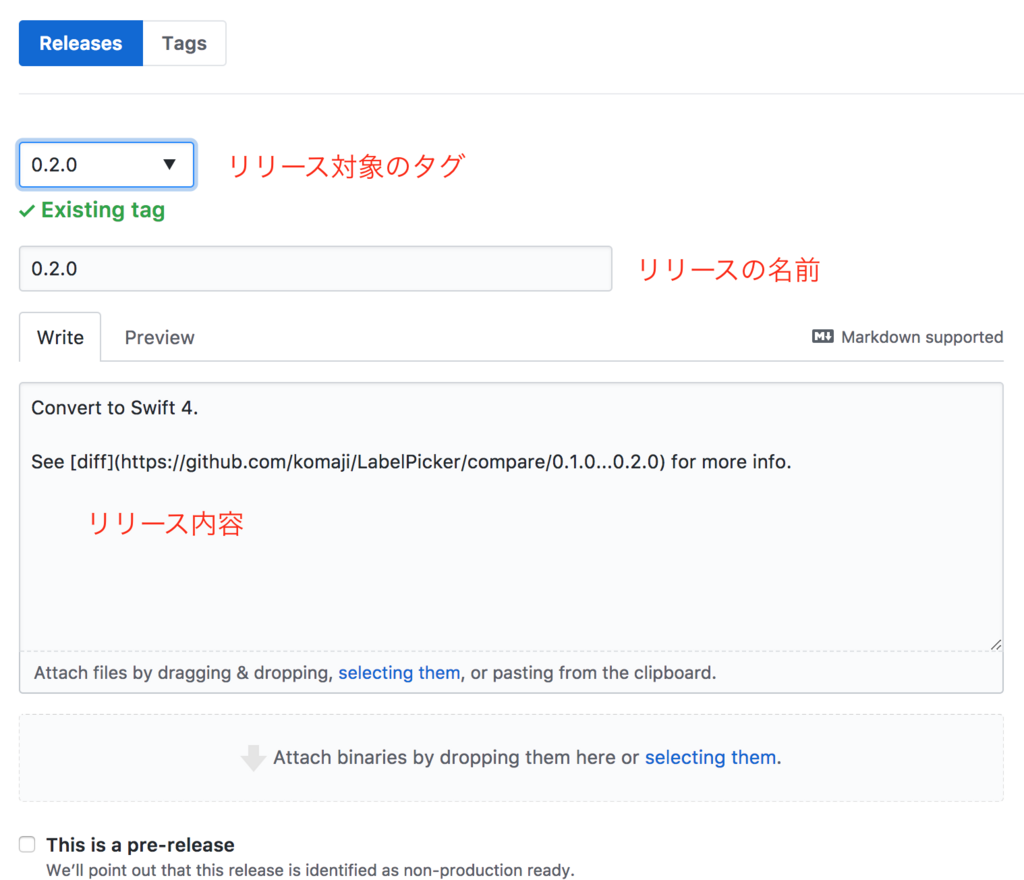Click the green 'Existing tag' status text

pyautogui.click(x=103, y=210)
